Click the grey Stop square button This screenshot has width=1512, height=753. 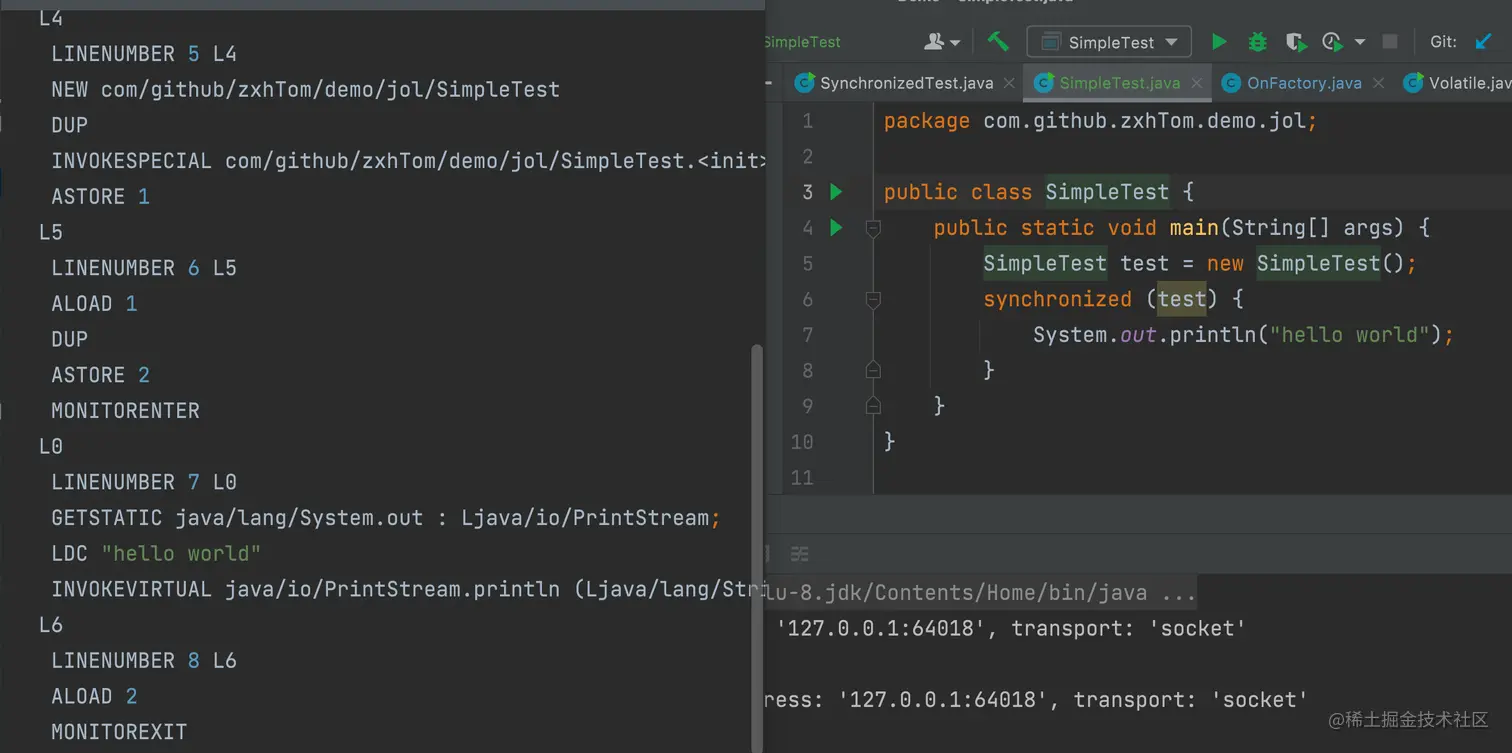pyautogui.click(x=1390, y=42)
